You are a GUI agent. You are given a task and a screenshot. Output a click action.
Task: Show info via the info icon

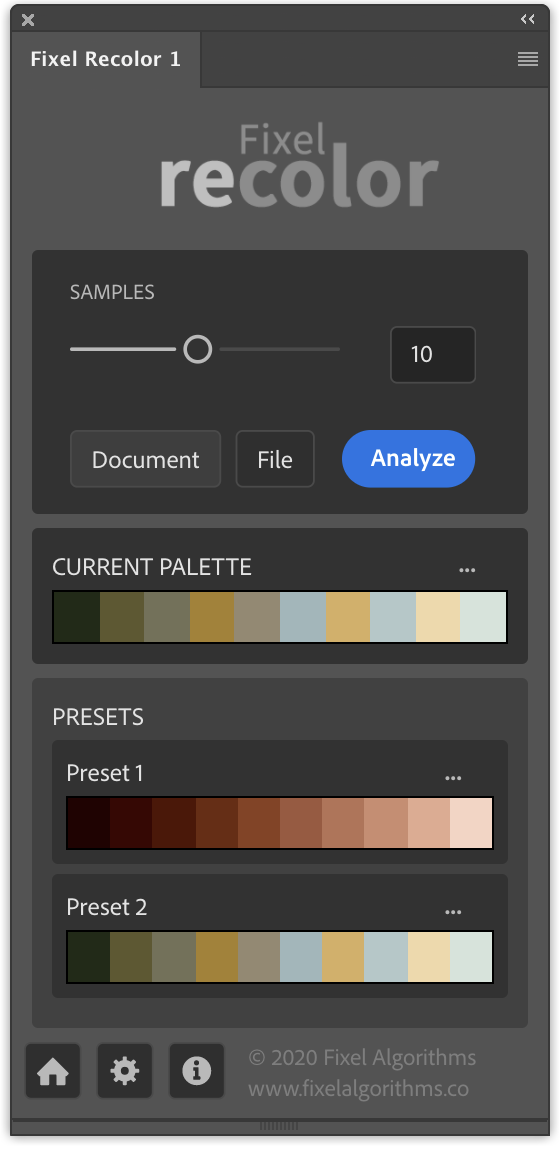(196, 1072)
